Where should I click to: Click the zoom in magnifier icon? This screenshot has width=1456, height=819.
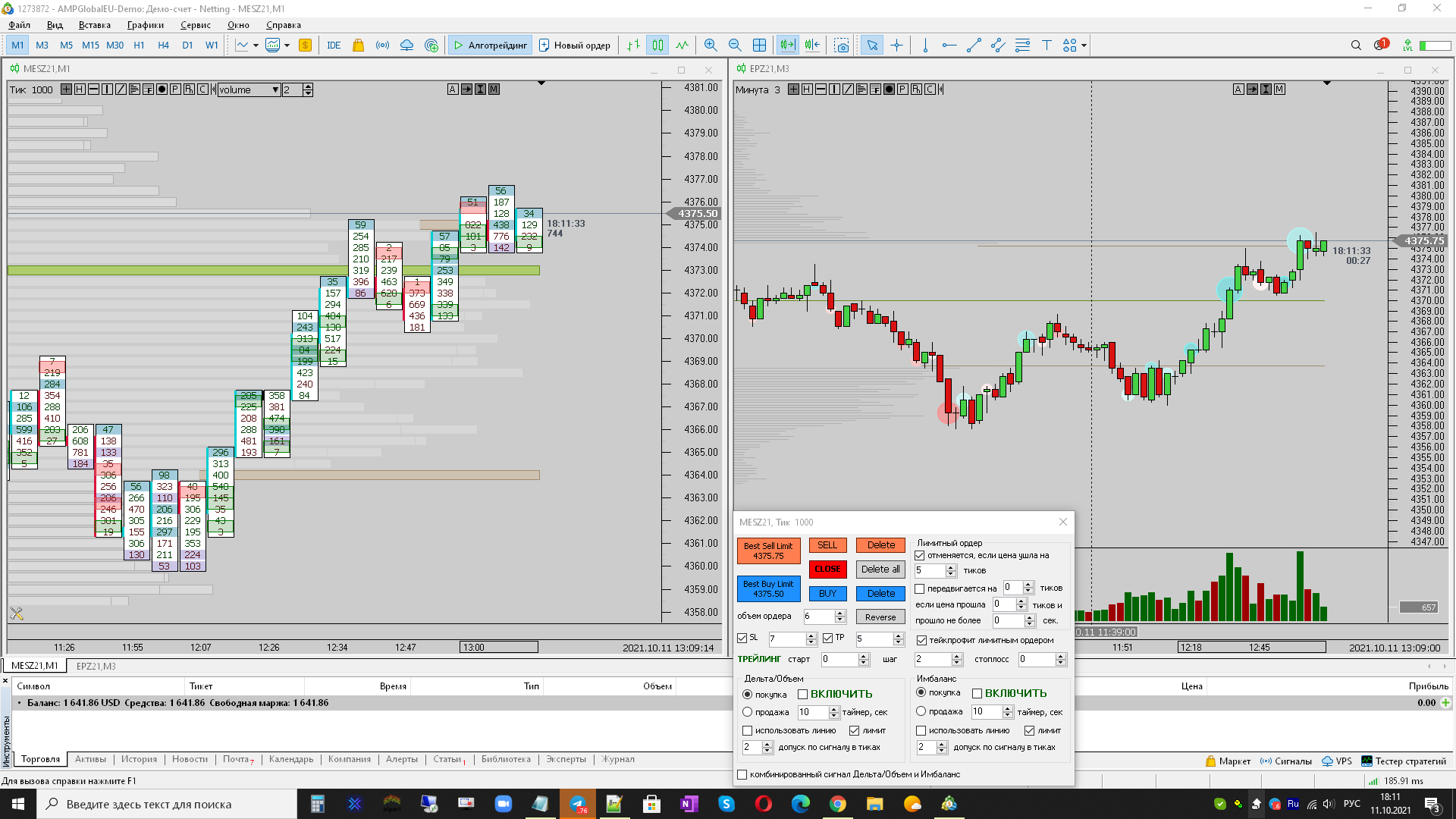[710, 45]
